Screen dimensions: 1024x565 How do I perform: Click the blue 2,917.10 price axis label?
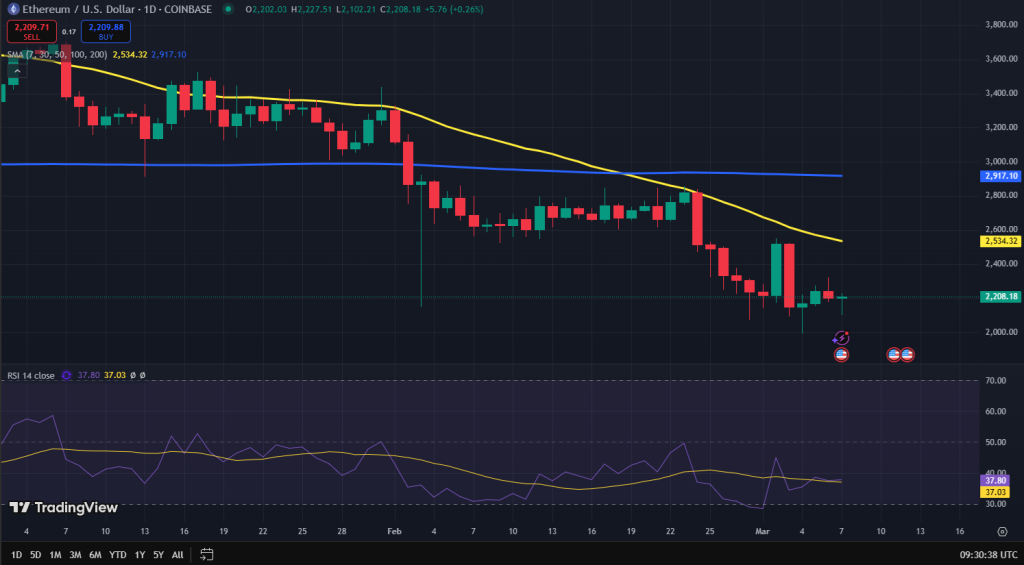click(x=1000, y=176)
